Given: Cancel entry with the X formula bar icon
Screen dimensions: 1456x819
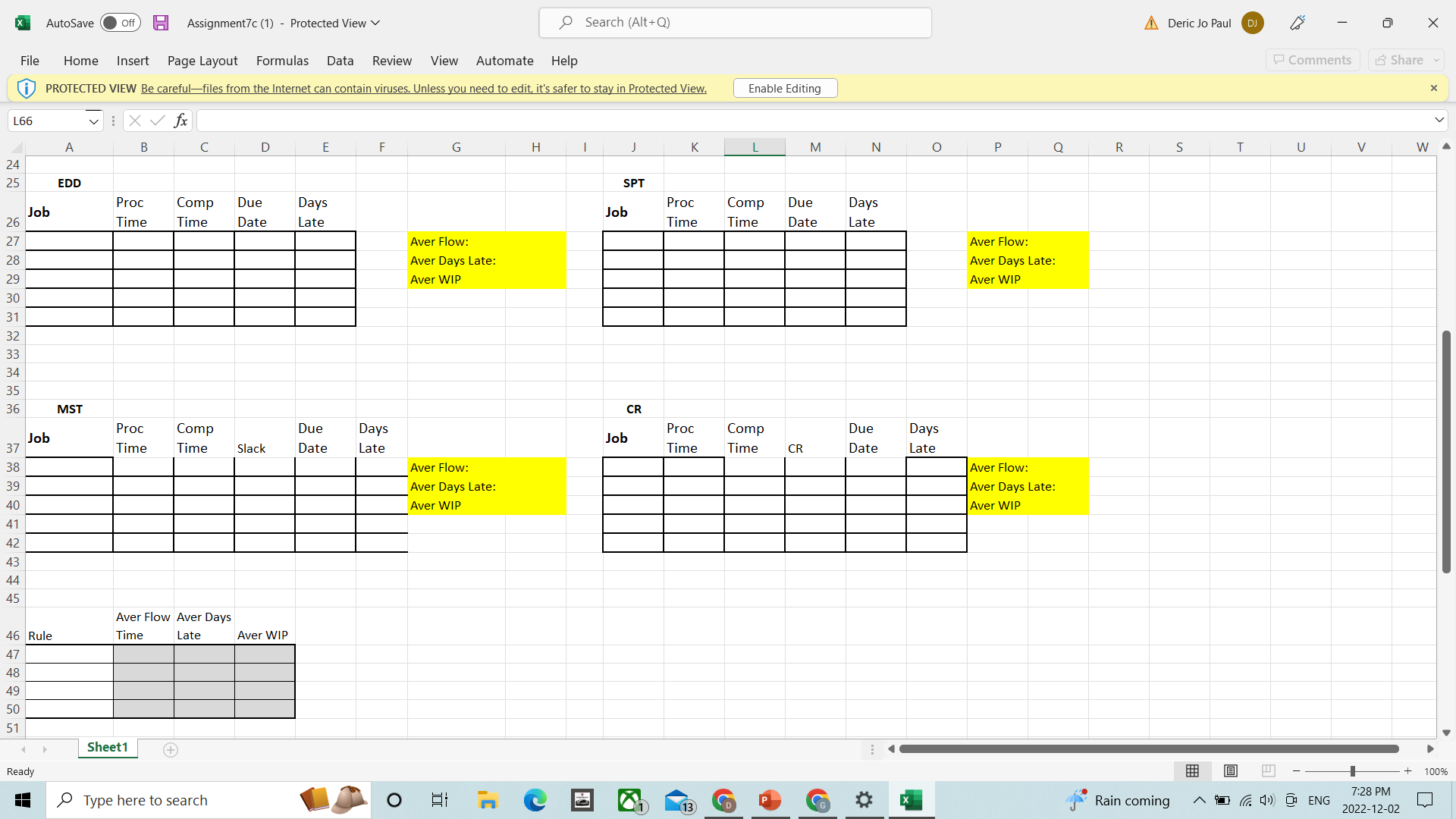Looking at the screenshot, I should point(134,120).
